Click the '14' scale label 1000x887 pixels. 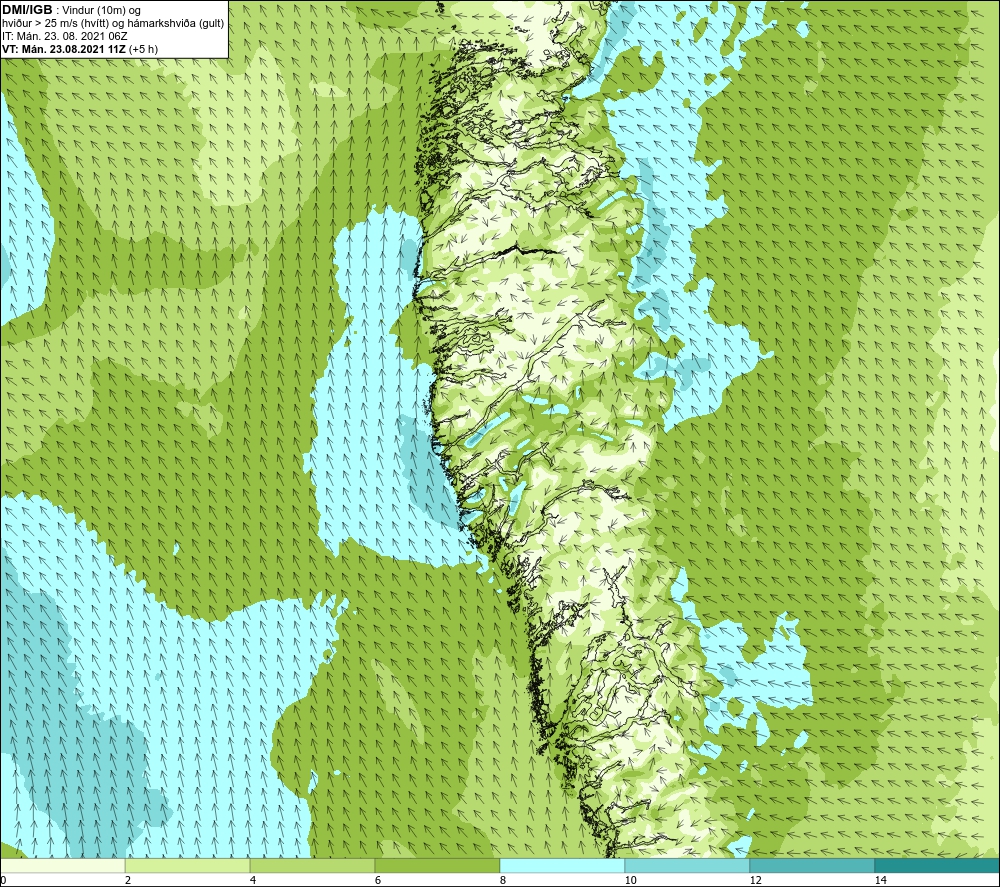[880, 881]
